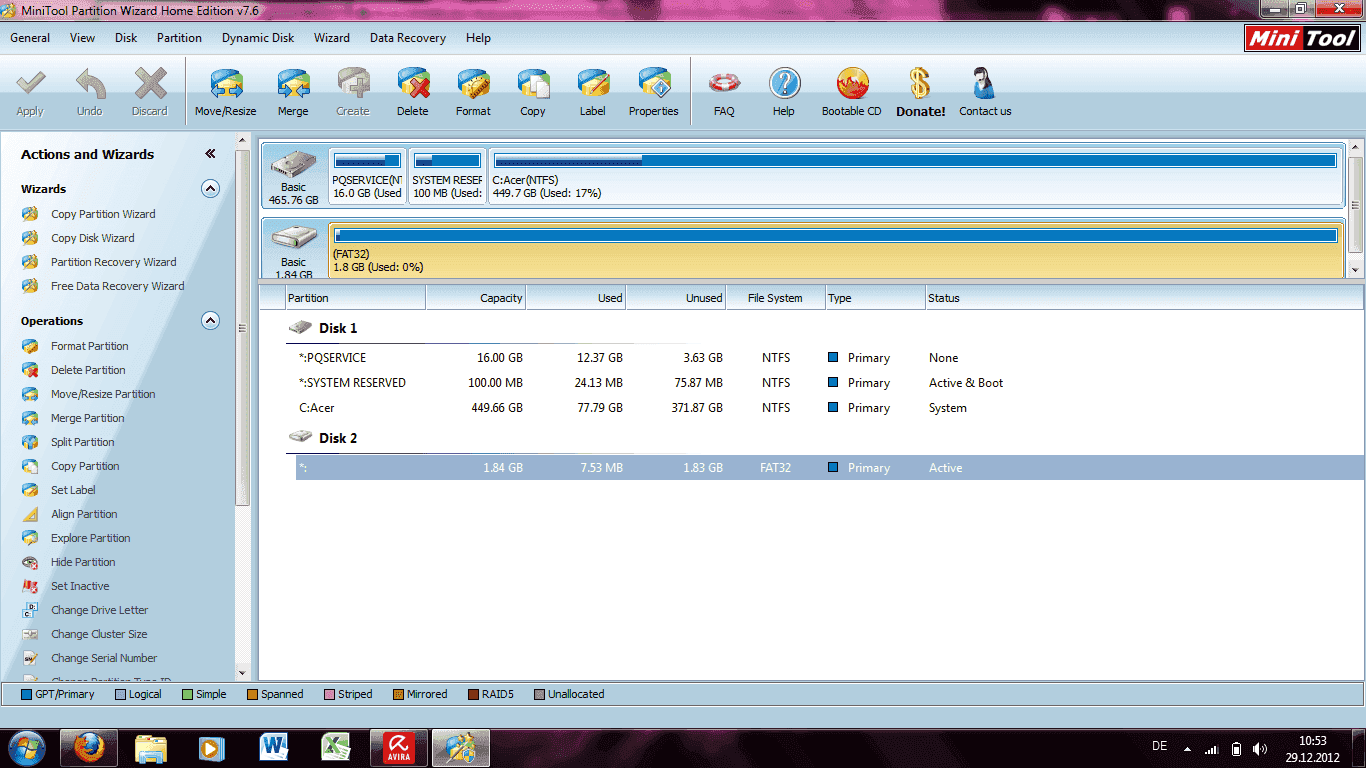Select the Disk 1 Basic drive icon

click(x=293, y=165)
